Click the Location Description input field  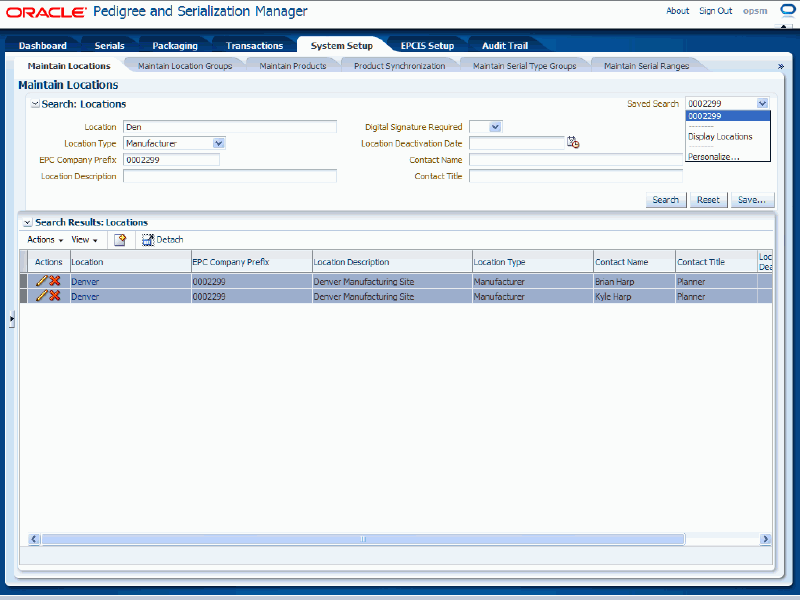(230, 176)
